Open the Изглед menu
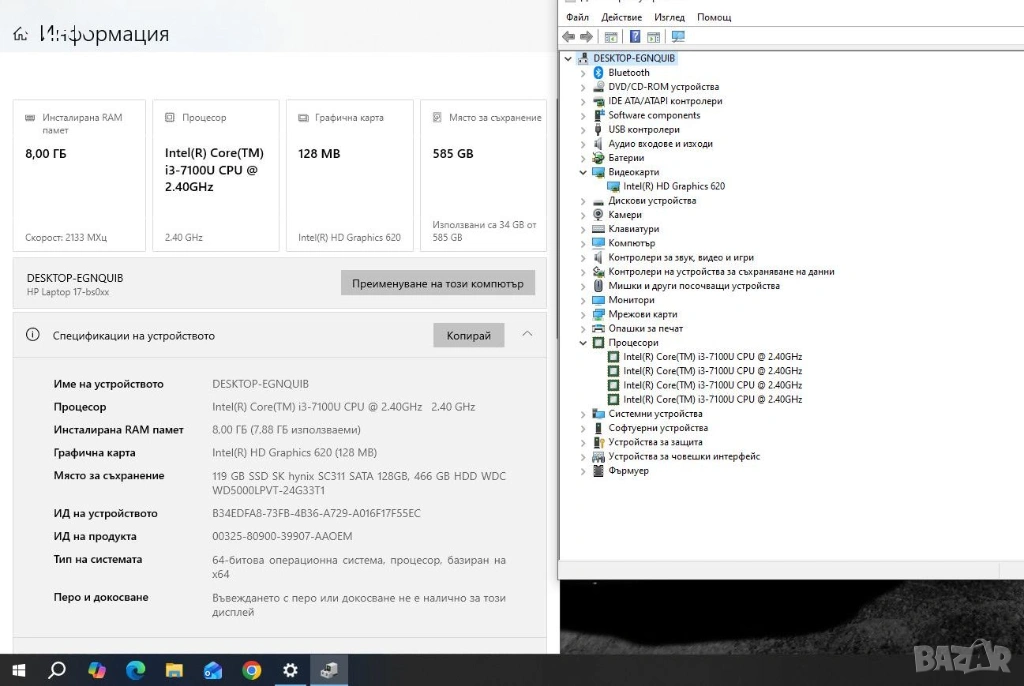The height and width of the screenshot is (686, 1024). coord(669,17)
